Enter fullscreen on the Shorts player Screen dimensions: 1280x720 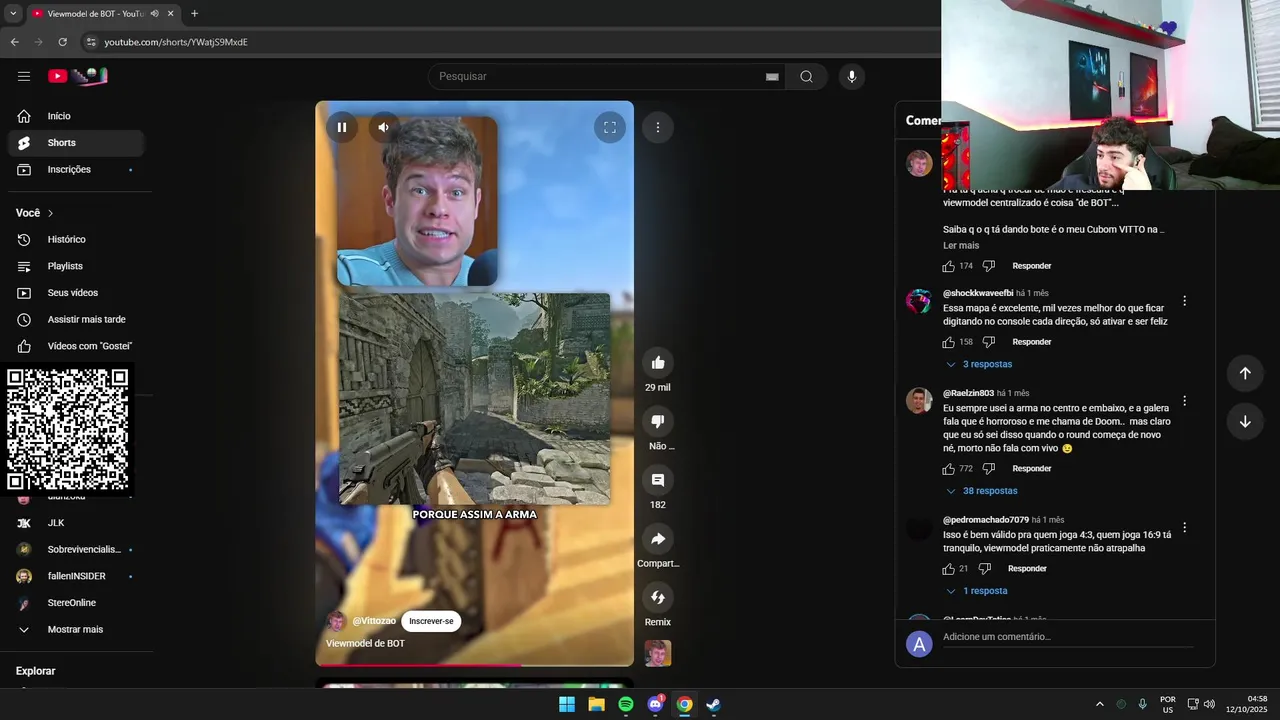609,127
